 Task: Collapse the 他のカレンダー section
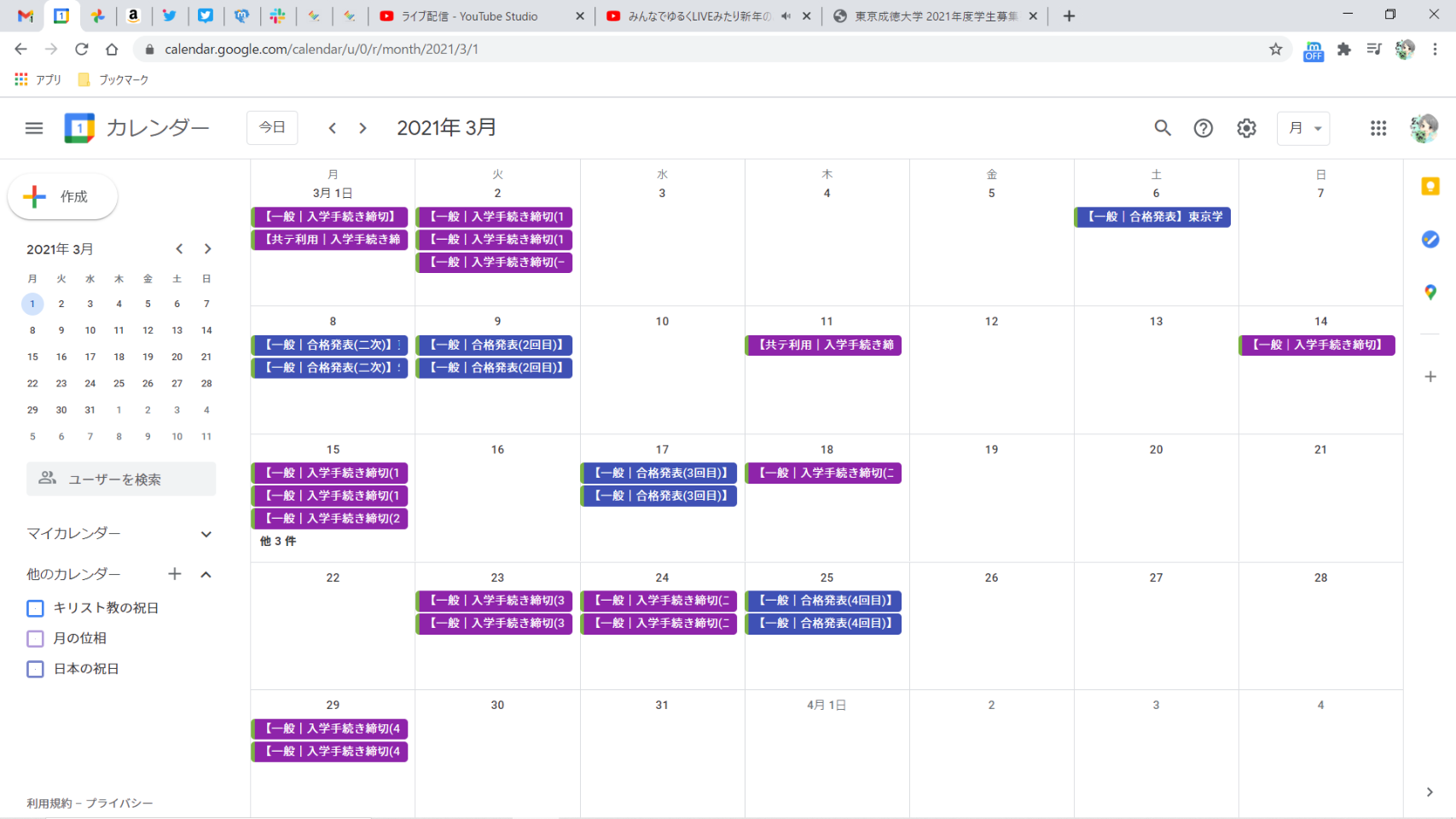206,575
